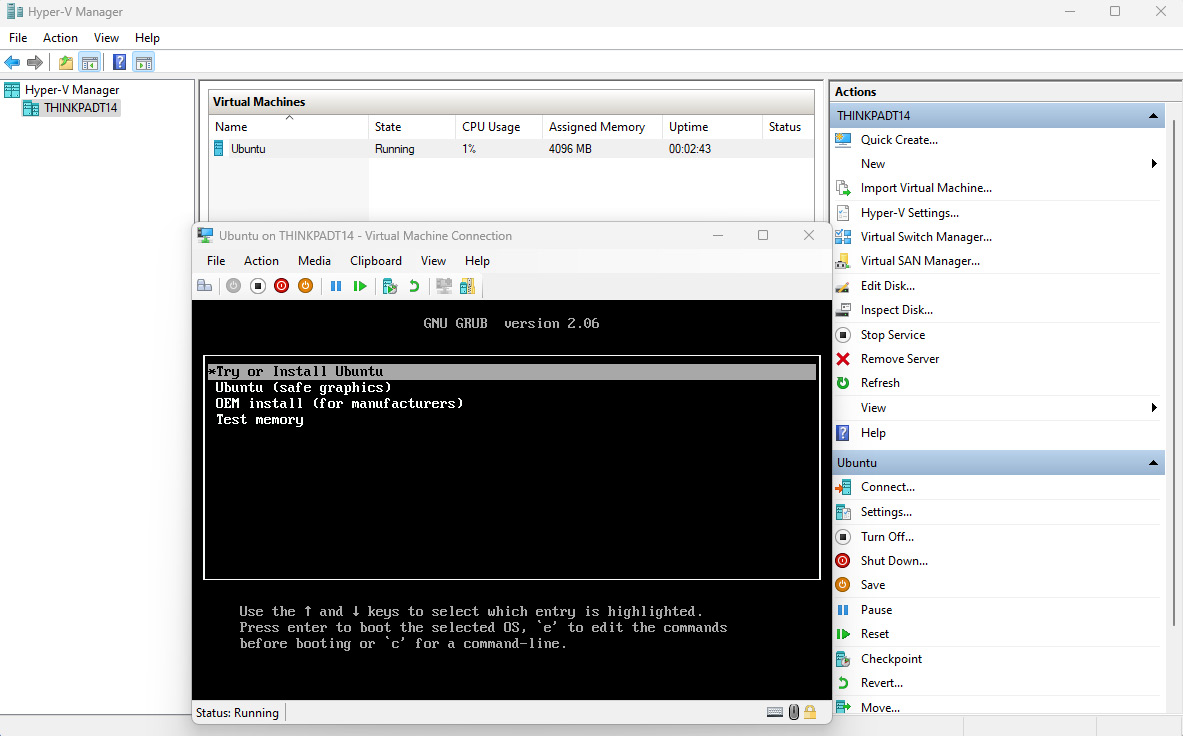Open Settings under Ubuntu actions
Image resolution: width=1183 pixels, height=736 pixels.
pos(886,512)
